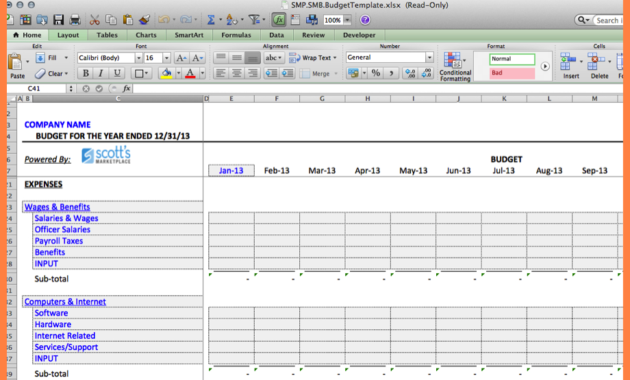Screen dimensions: 630x380
Task: Align text right horizontally
Action: click(253, 73)
